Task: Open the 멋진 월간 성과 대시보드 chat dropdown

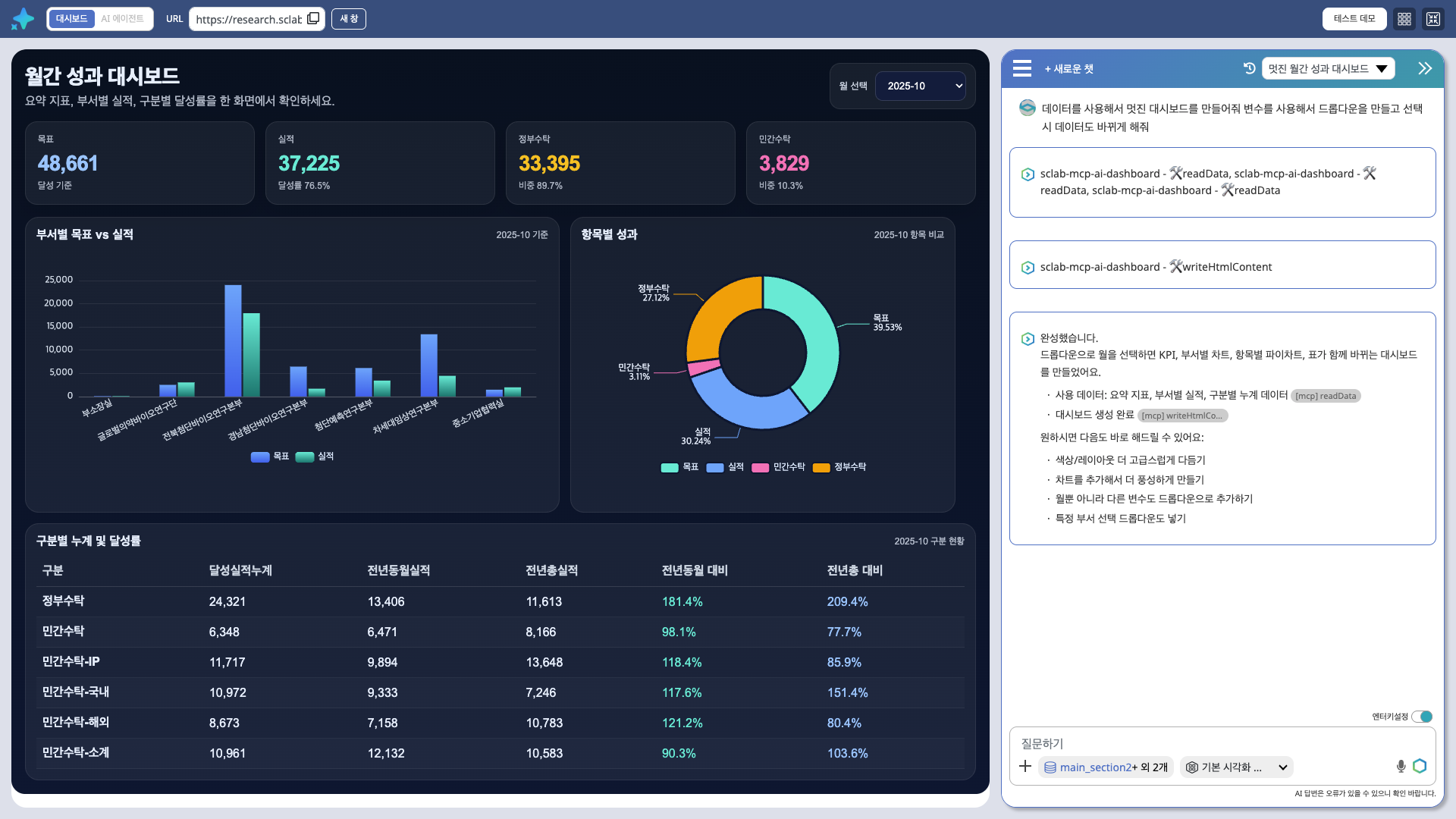Action: pyautogui.click(x=1329, y=68)
